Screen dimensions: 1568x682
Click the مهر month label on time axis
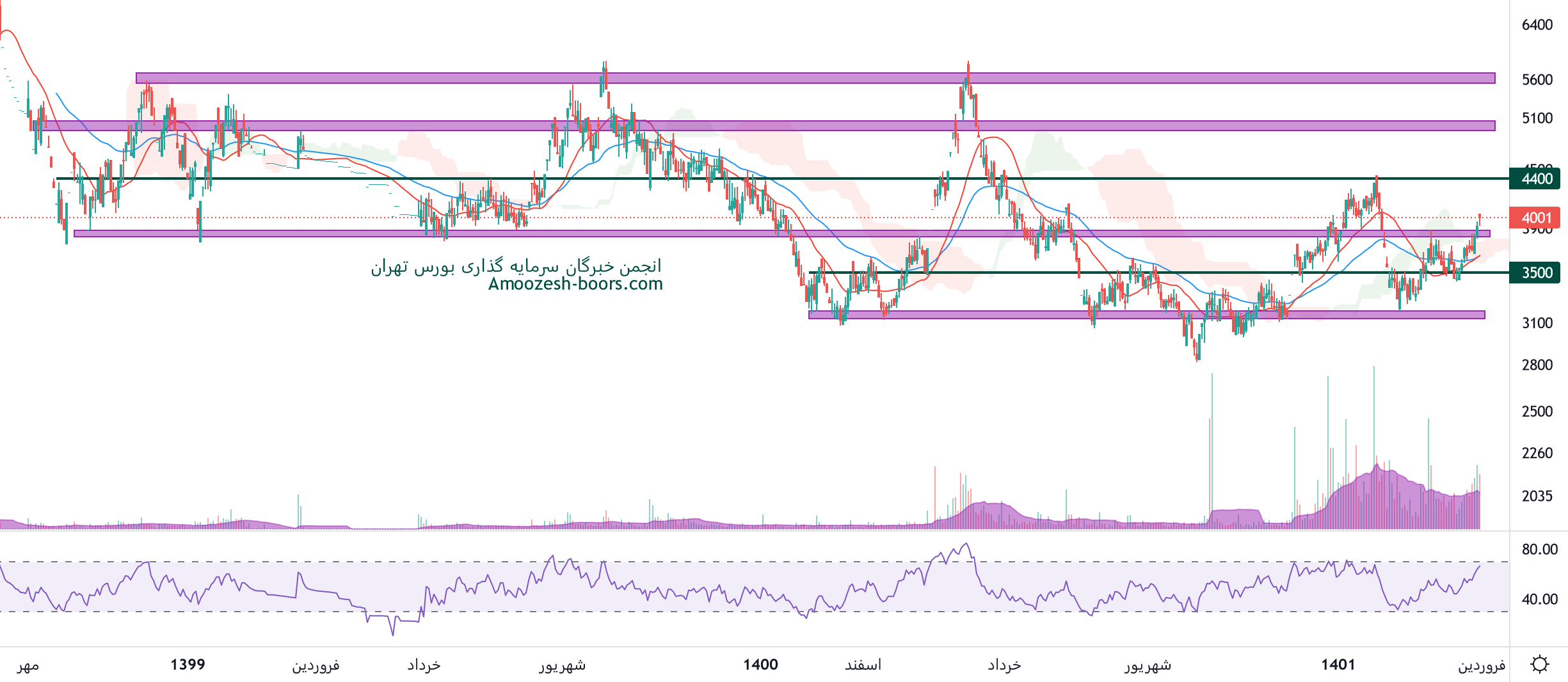[28, 665]
